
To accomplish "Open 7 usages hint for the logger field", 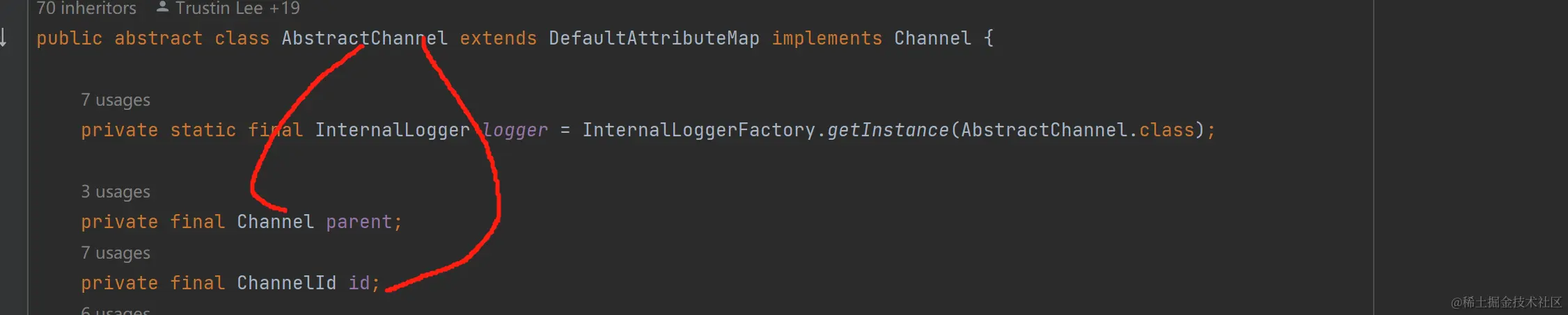I will click(x=116, y=100).
